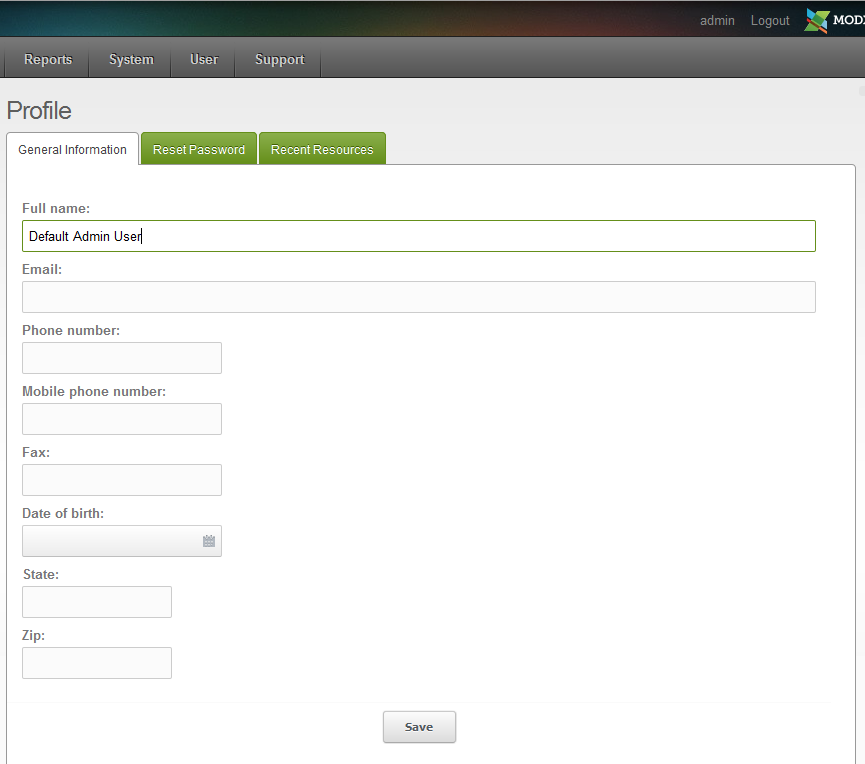865x764 pixels.
Task: Switch to the General Information tab
Action: [x=73, y=150]
